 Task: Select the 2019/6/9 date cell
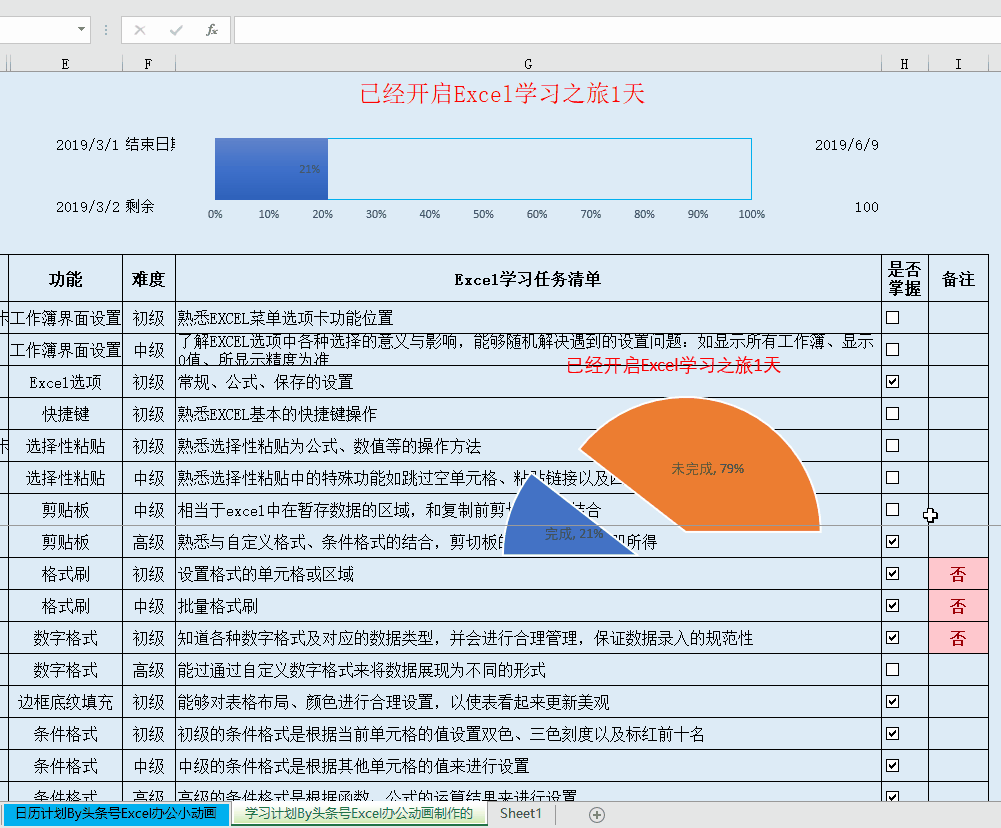point(847,145)
